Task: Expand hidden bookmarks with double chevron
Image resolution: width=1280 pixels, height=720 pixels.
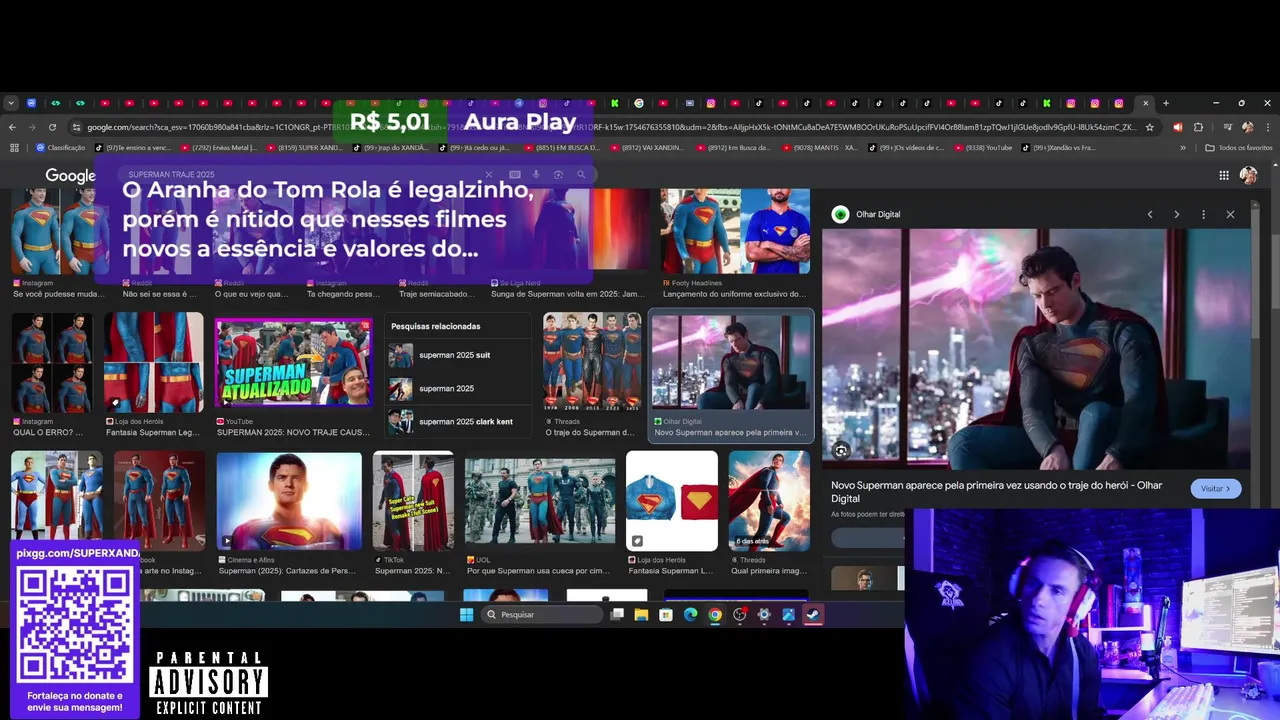Action: pyautogui.click(x=1183, y=148)
